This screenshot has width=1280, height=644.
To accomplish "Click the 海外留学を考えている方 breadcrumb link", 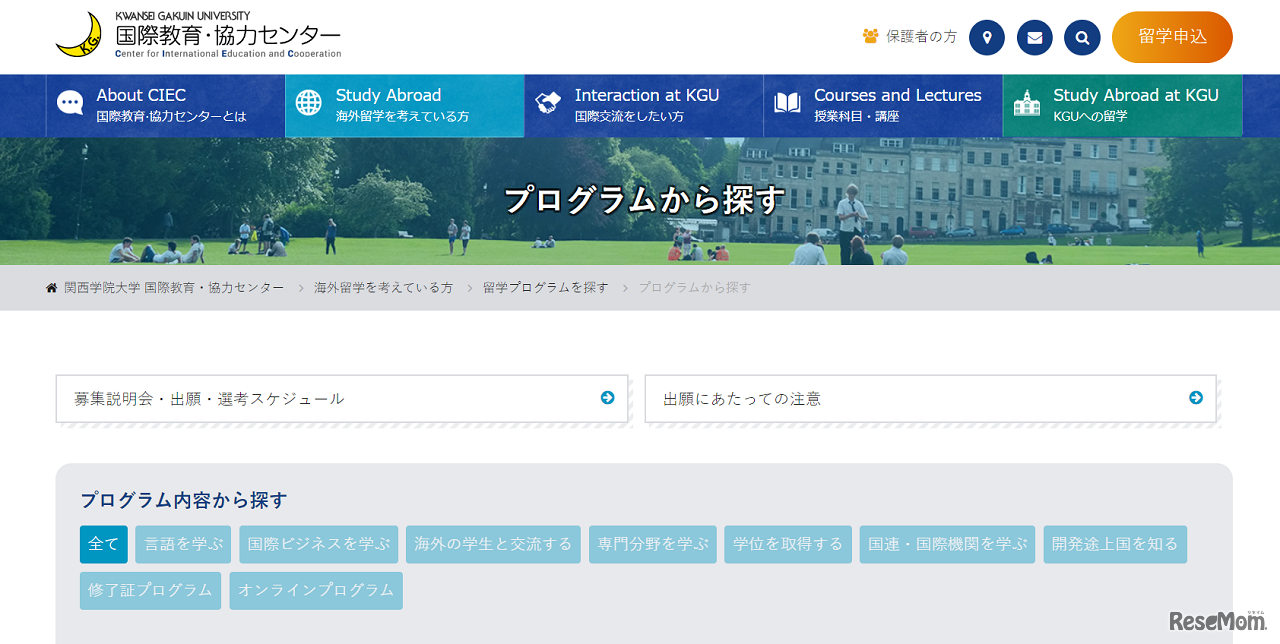I will (x=383, y=288).
